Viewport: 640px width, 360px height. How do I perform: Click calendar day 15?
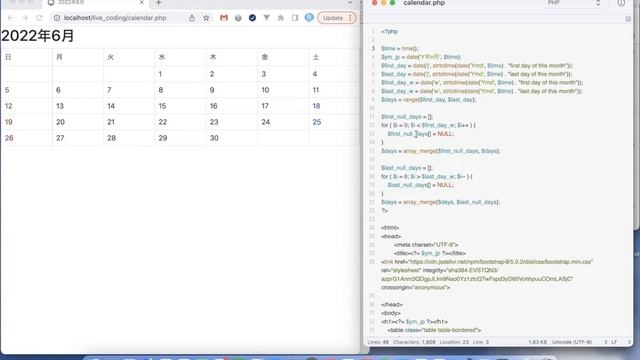coord(162,106)
